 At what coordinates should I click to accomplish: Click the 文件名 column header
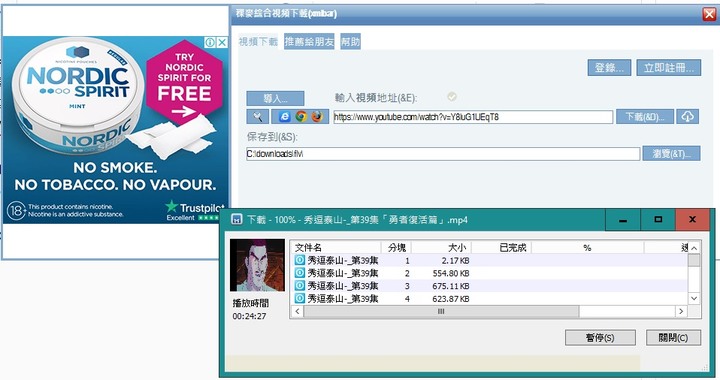336,248
